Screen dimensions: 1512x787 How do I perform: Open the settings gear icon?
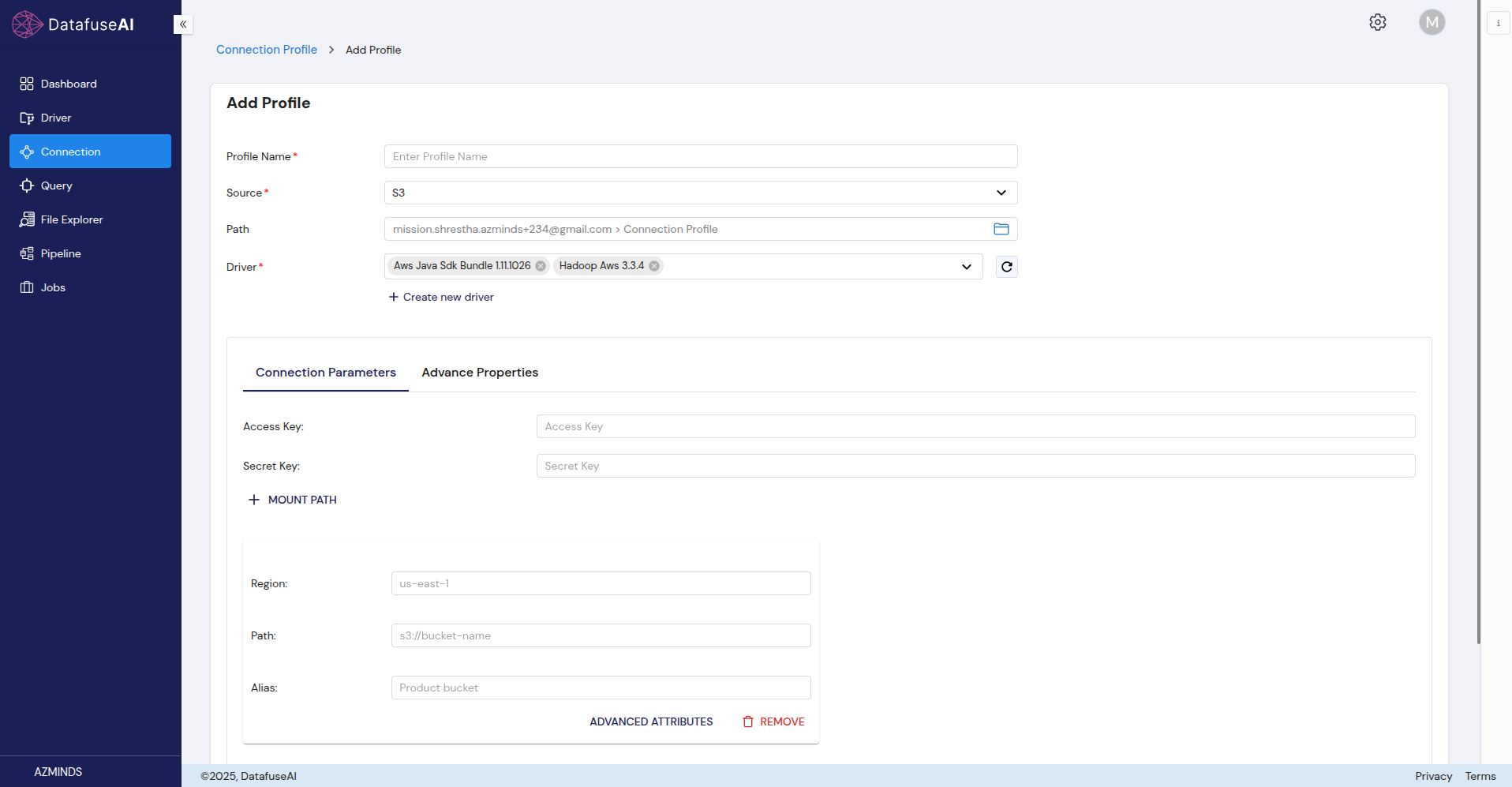click(1377, 22)
